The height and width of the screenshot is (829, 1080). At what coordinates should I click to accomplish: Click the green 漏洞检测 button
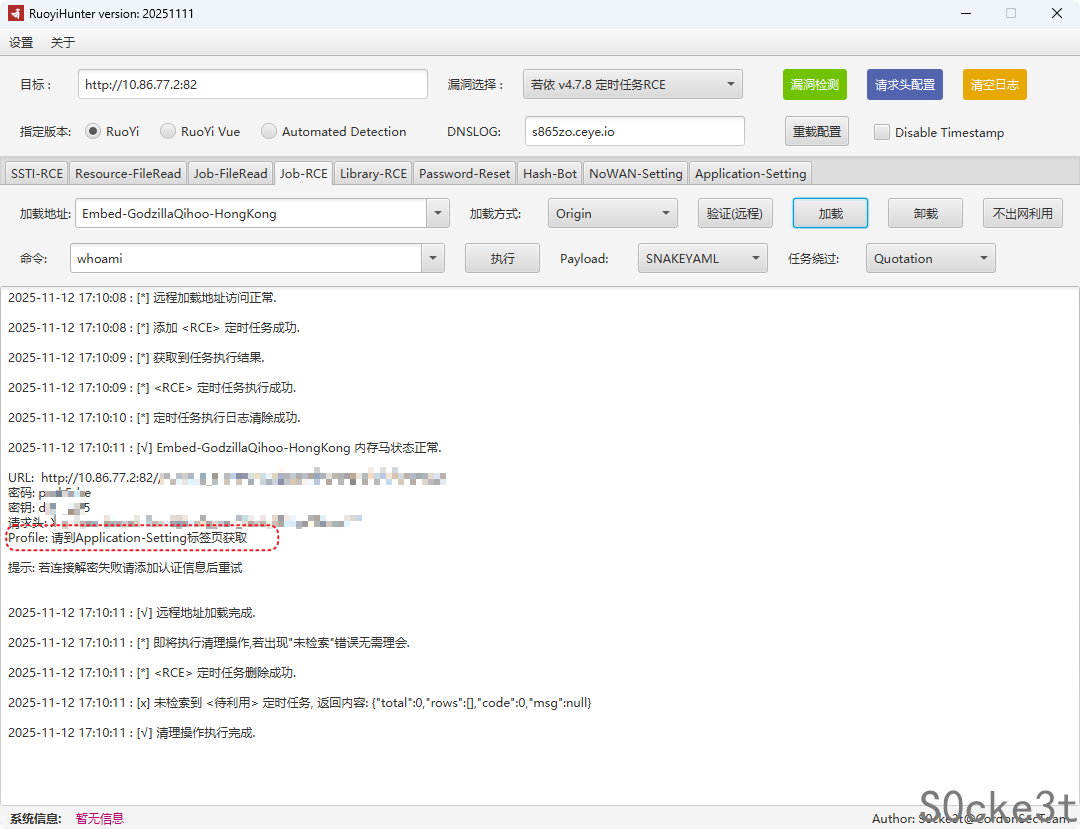coord(815,85)
